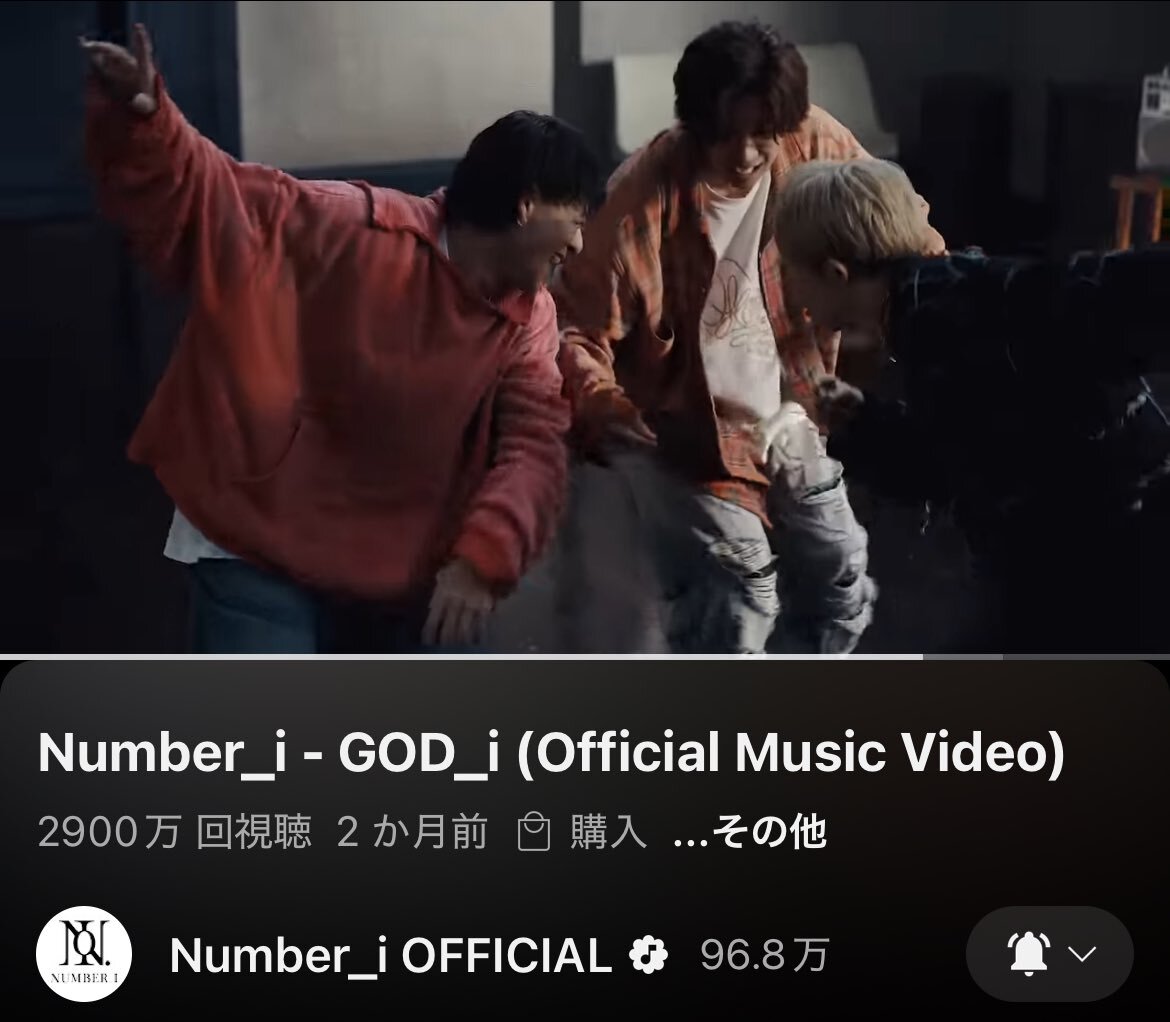This screenshot has width=1170, height=1022.
Task: Go to the Number_i OFFICIAL channel name
Action: [x=390, y=955]
